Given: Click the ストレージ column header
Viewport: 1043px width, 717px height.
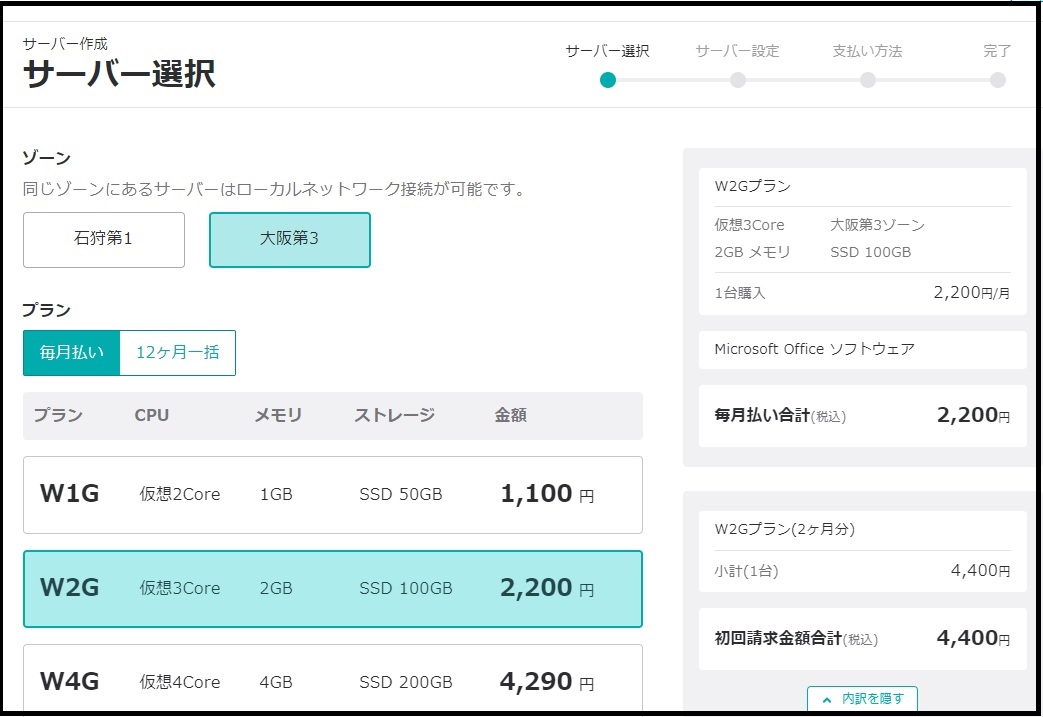Looking at the screenshot, I should [394, 416].
